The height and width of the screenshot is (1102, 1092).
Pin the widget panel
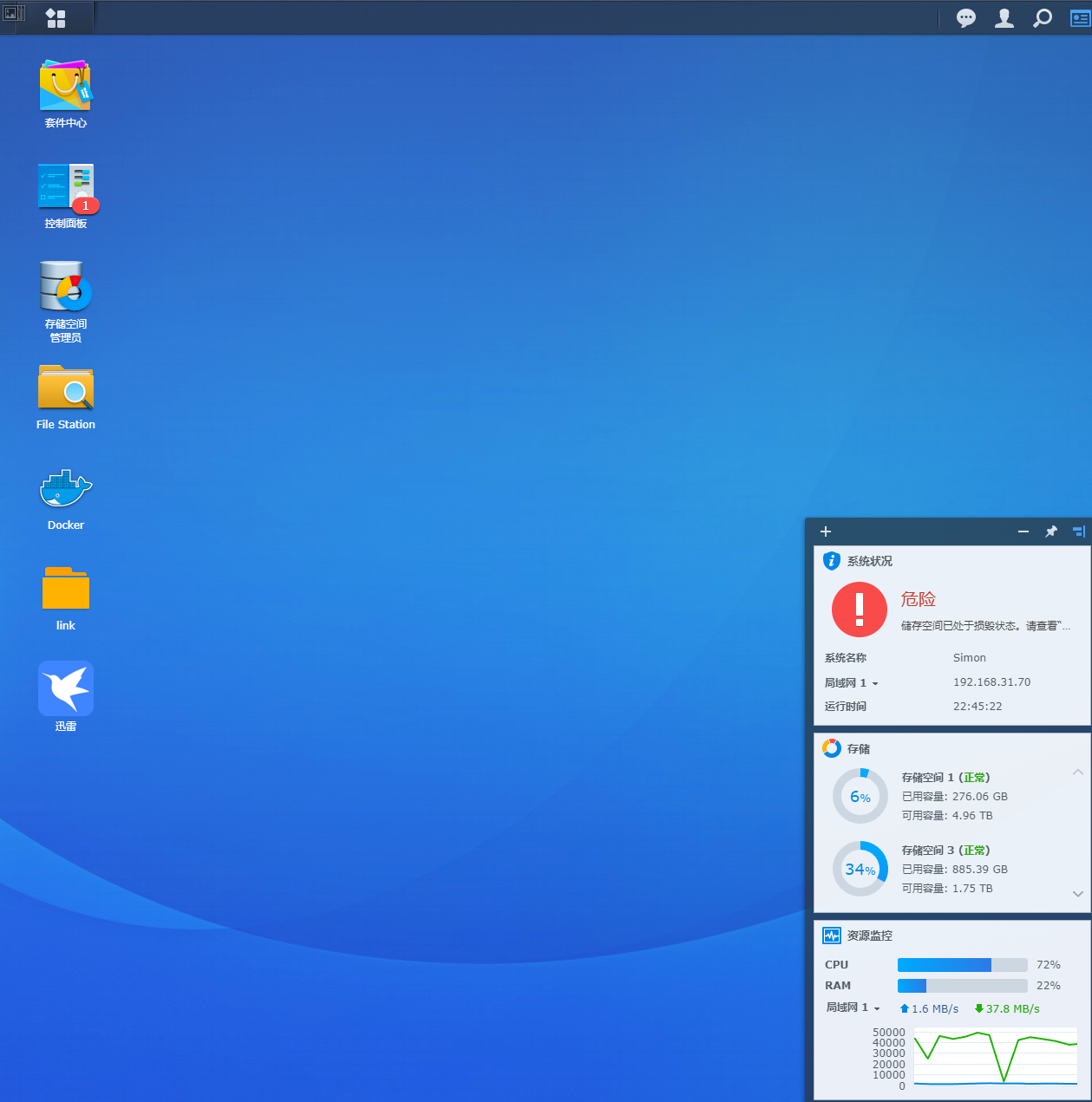point(1051,531)
